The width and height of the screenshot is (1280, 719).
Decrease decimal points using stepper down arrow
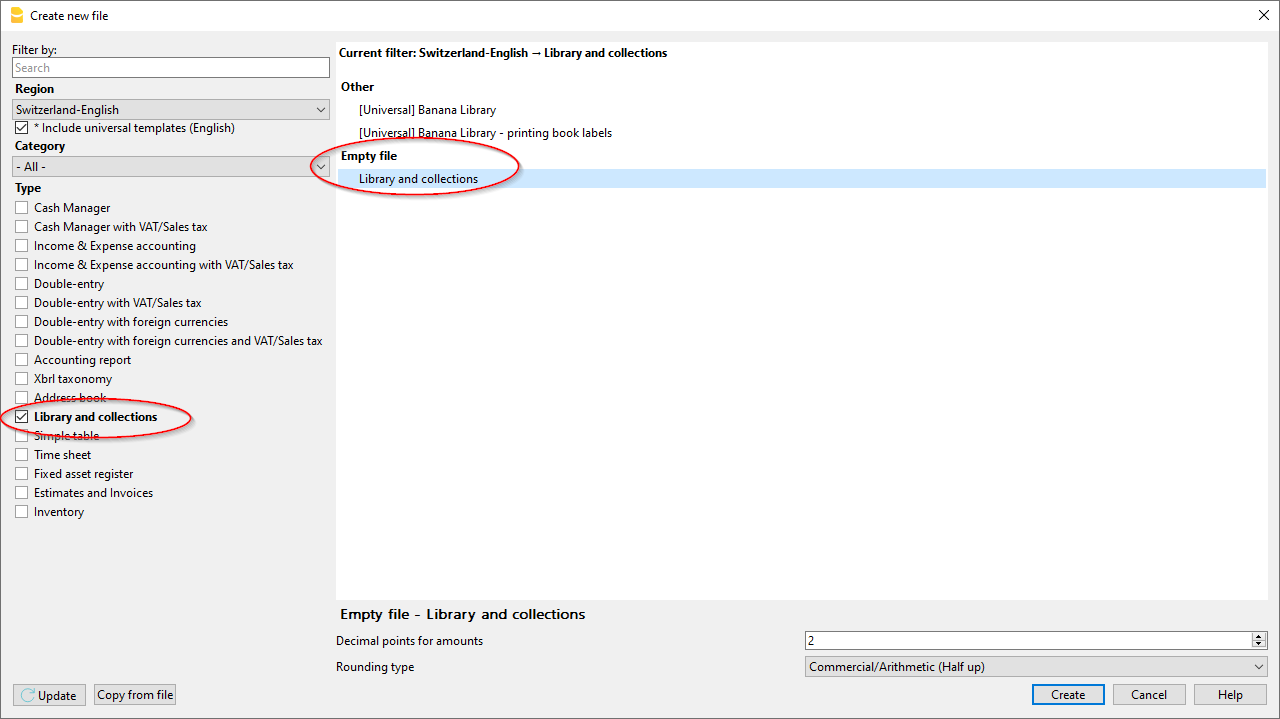pos(1259,645)
